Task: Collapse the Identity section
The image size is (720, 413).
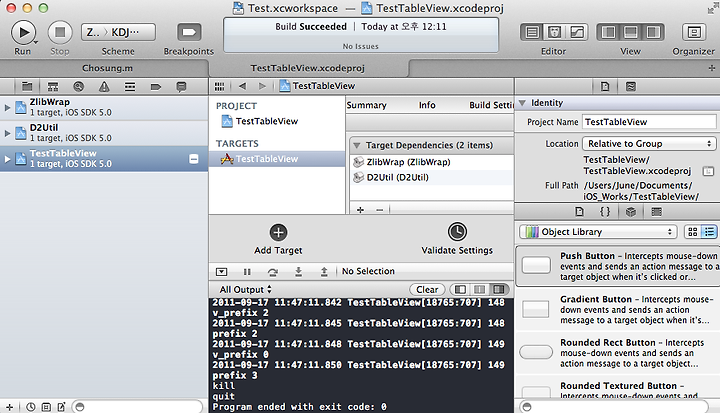Action: tap(522, 103)
